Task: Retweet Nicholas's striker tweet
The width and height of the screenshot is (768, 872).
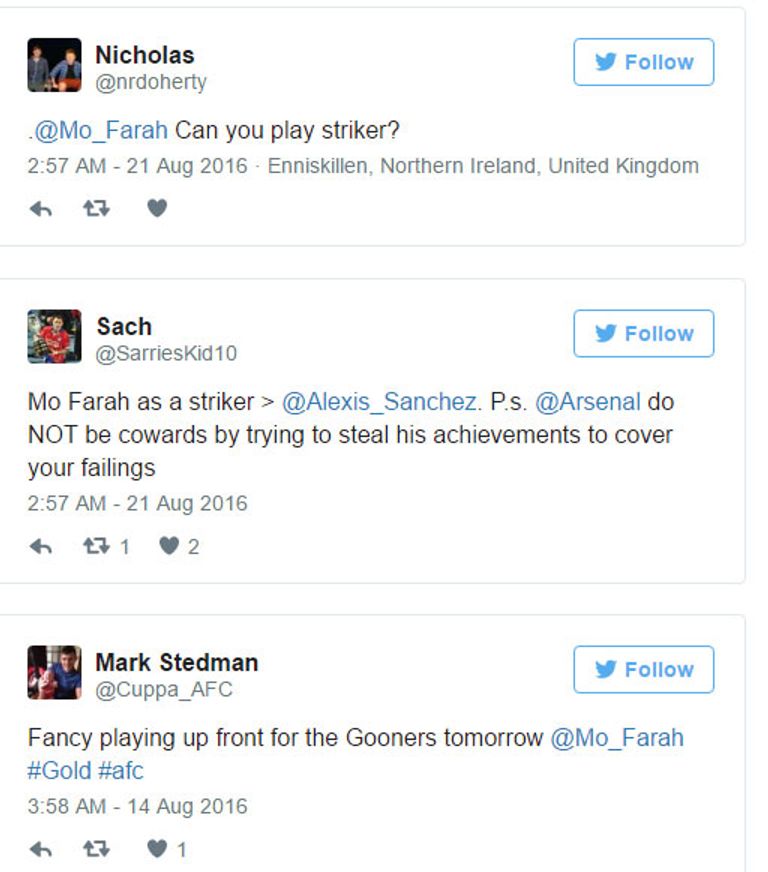Action: coord(97,209)
